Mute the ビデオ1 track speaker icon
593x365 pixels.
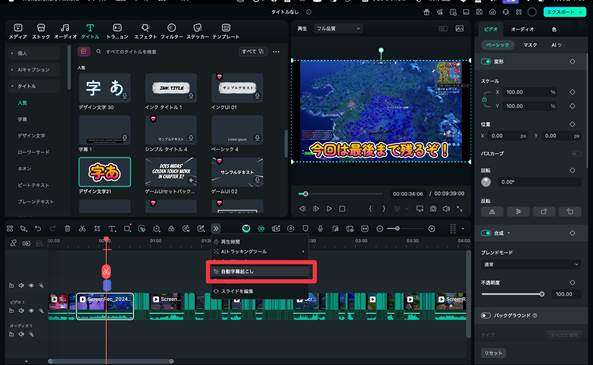[x=22, y=311]
